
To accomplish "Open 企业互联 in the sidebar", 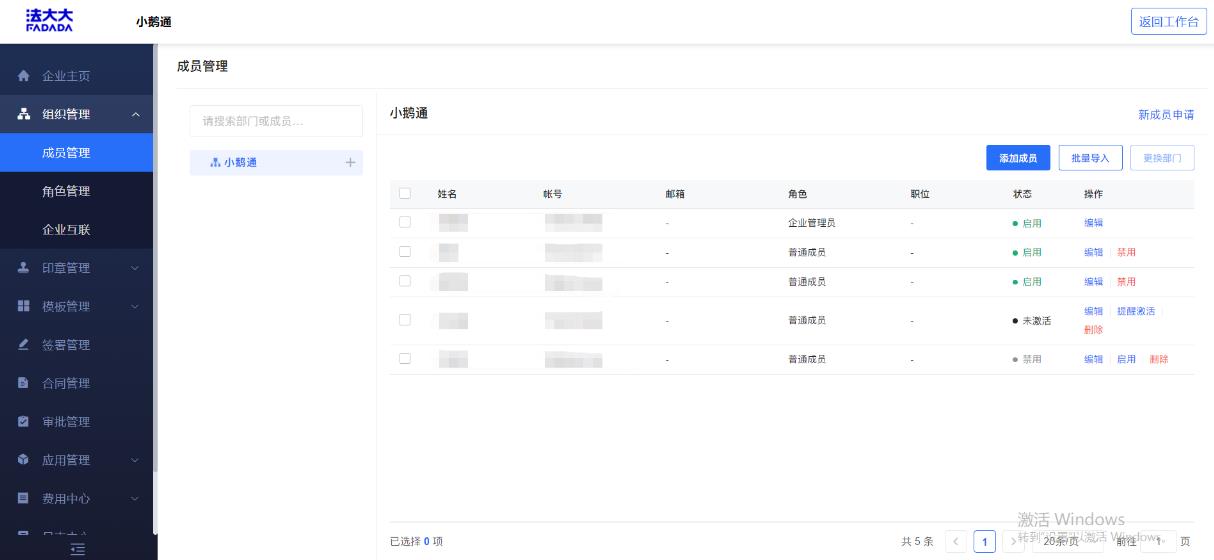I will point(76,230).
